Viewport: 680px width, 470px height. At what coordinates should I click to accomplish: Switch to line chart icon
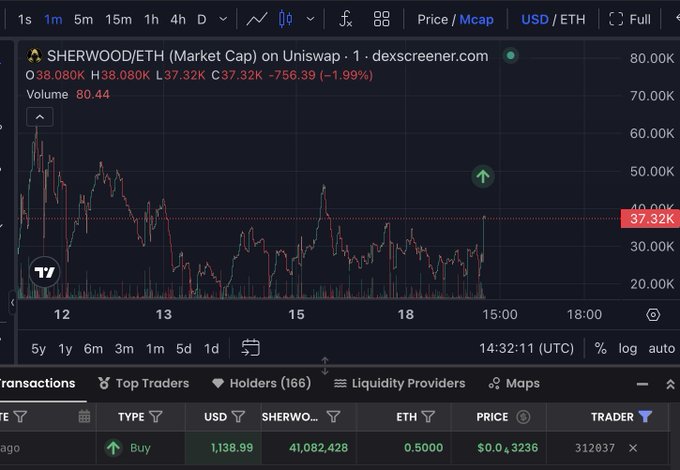[257, 19]
